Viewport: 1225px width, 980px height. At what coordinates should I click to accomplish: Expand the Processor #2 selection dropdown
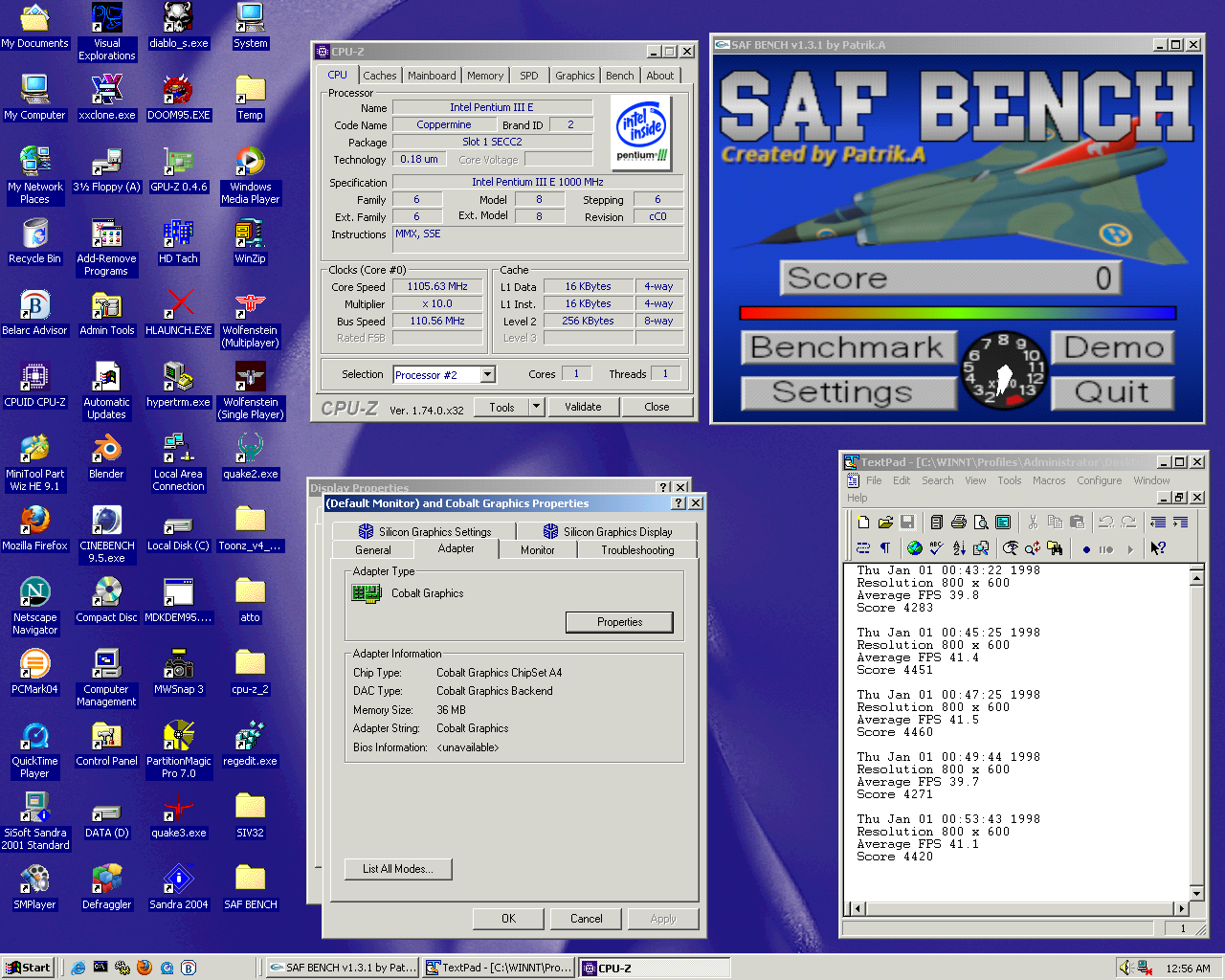click(x=488, y=375)
